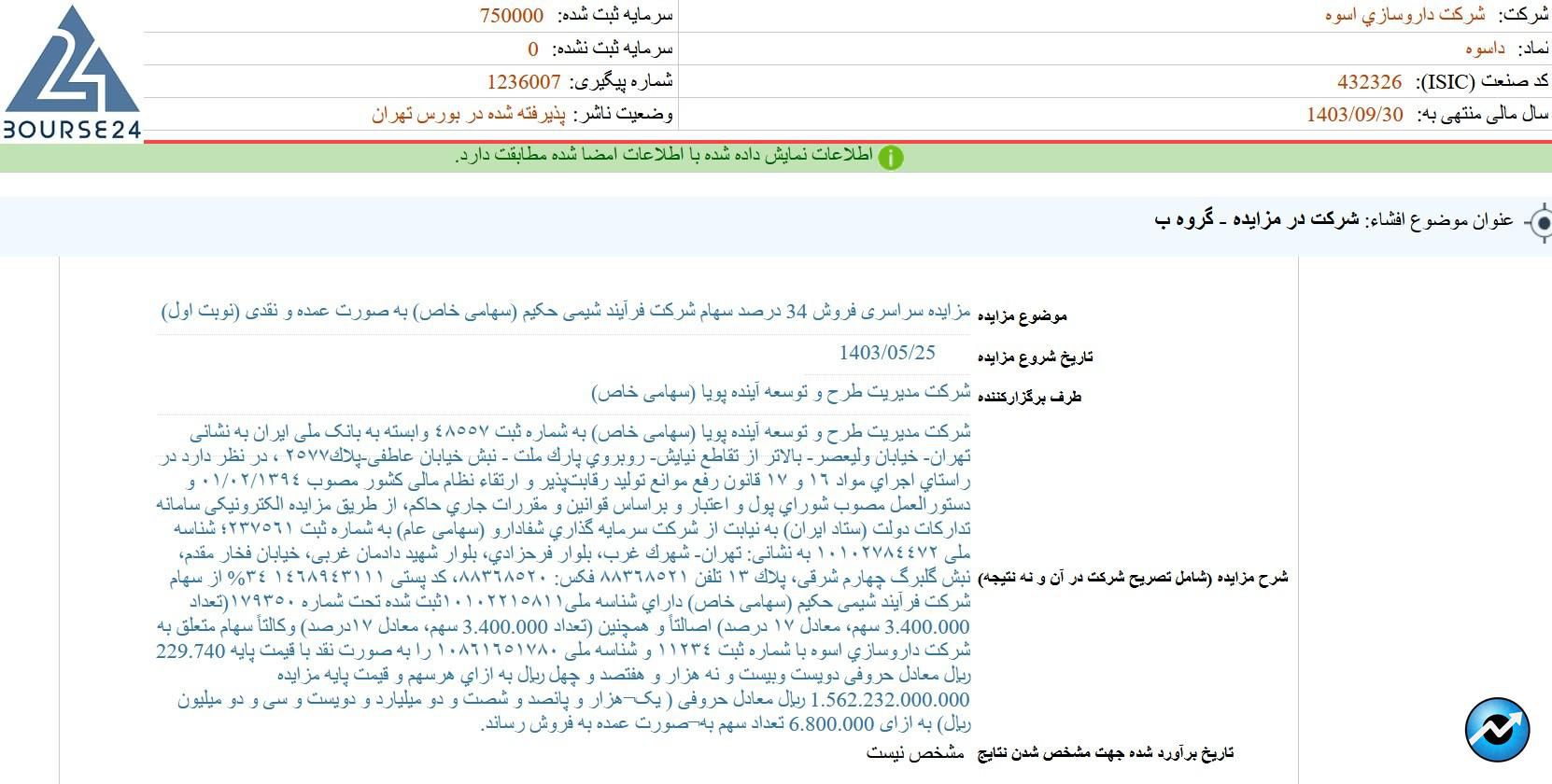Click the heading شرکت در مزایده - گروه ب
The height and width of the screenshot is (784, 1552).
[x=1257, y=221]
